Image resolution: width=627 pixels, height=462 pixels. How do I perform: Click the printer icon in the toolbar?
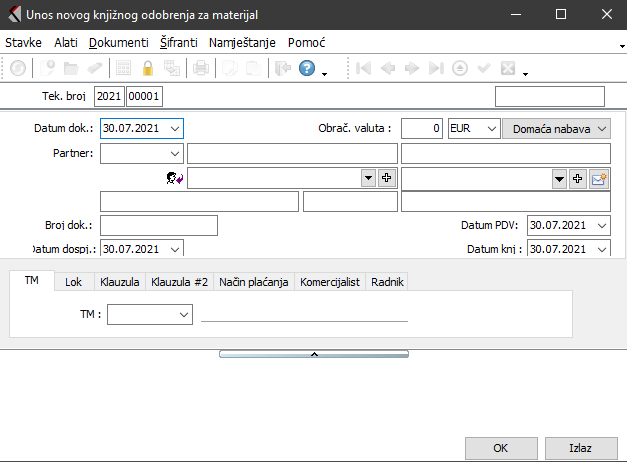pyautogui.click(x=201, y=69)
